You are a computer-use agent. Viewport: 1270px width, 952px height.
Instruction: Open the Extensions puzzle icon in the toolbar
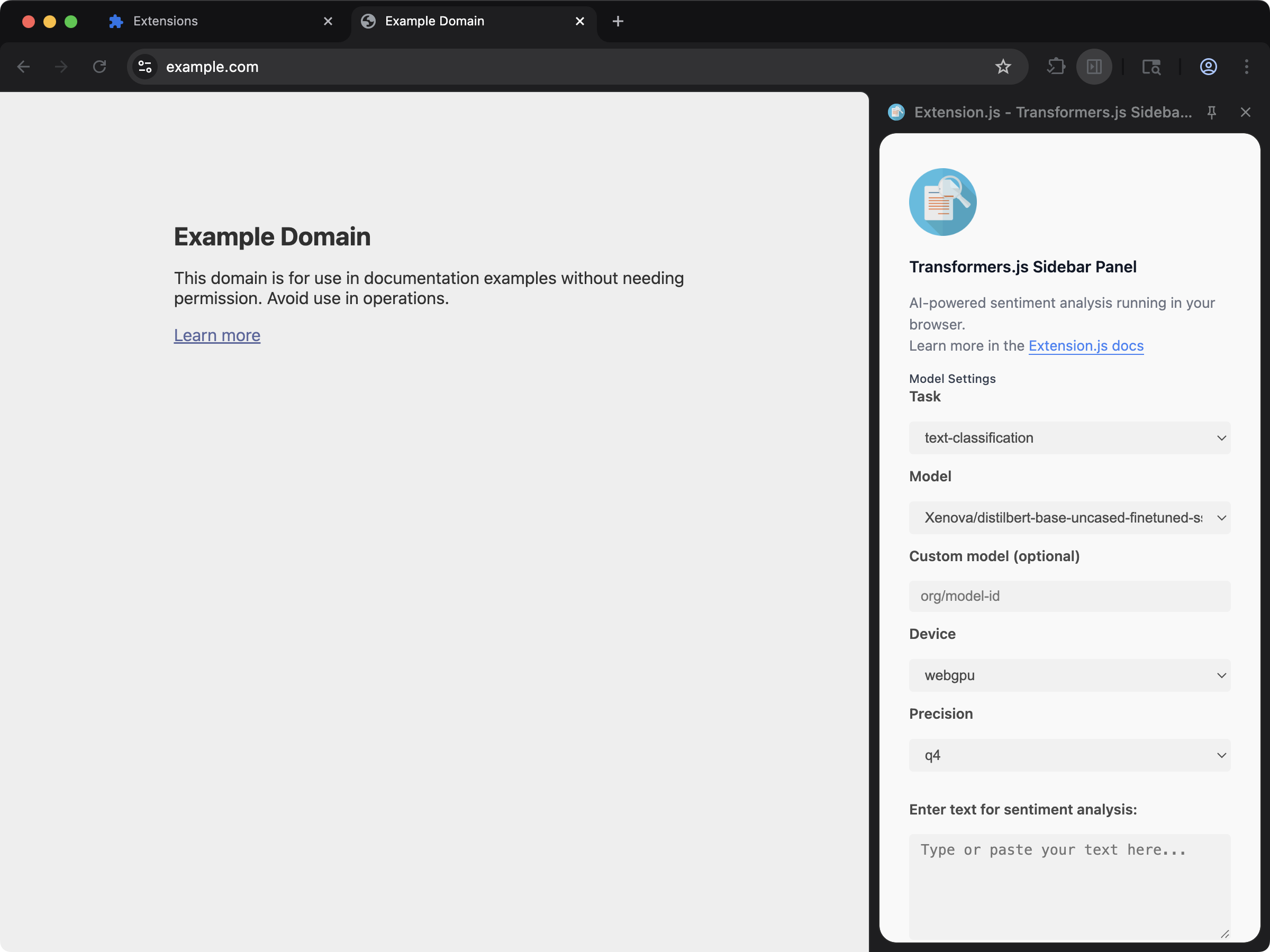coord(1056,67)
